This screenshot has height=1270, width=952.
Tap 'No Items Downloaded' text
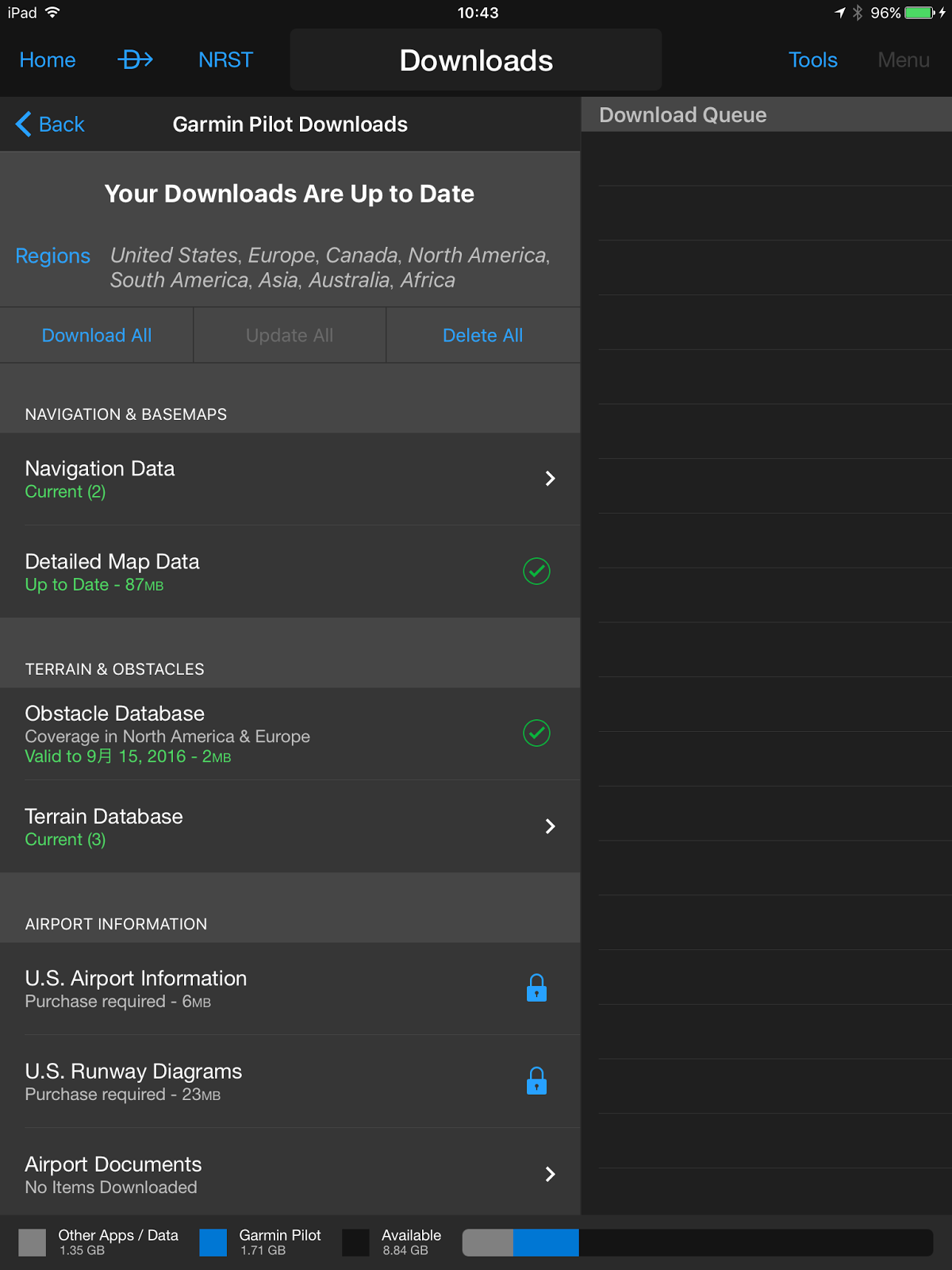tap(111, 1187)
